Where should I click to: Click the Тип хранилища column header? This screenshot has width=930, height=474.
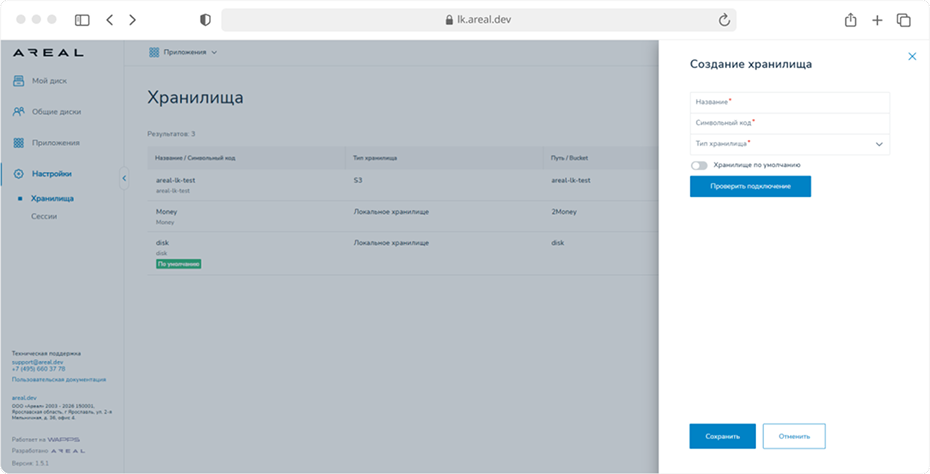(375, 158)
